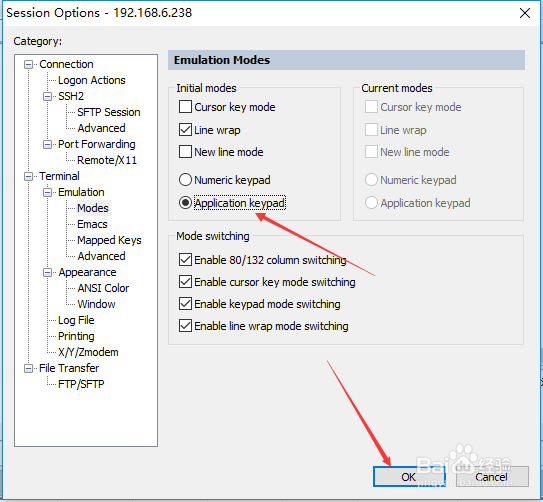
Task: Select Port Forwarding category label
Action: tap(97, 144)
